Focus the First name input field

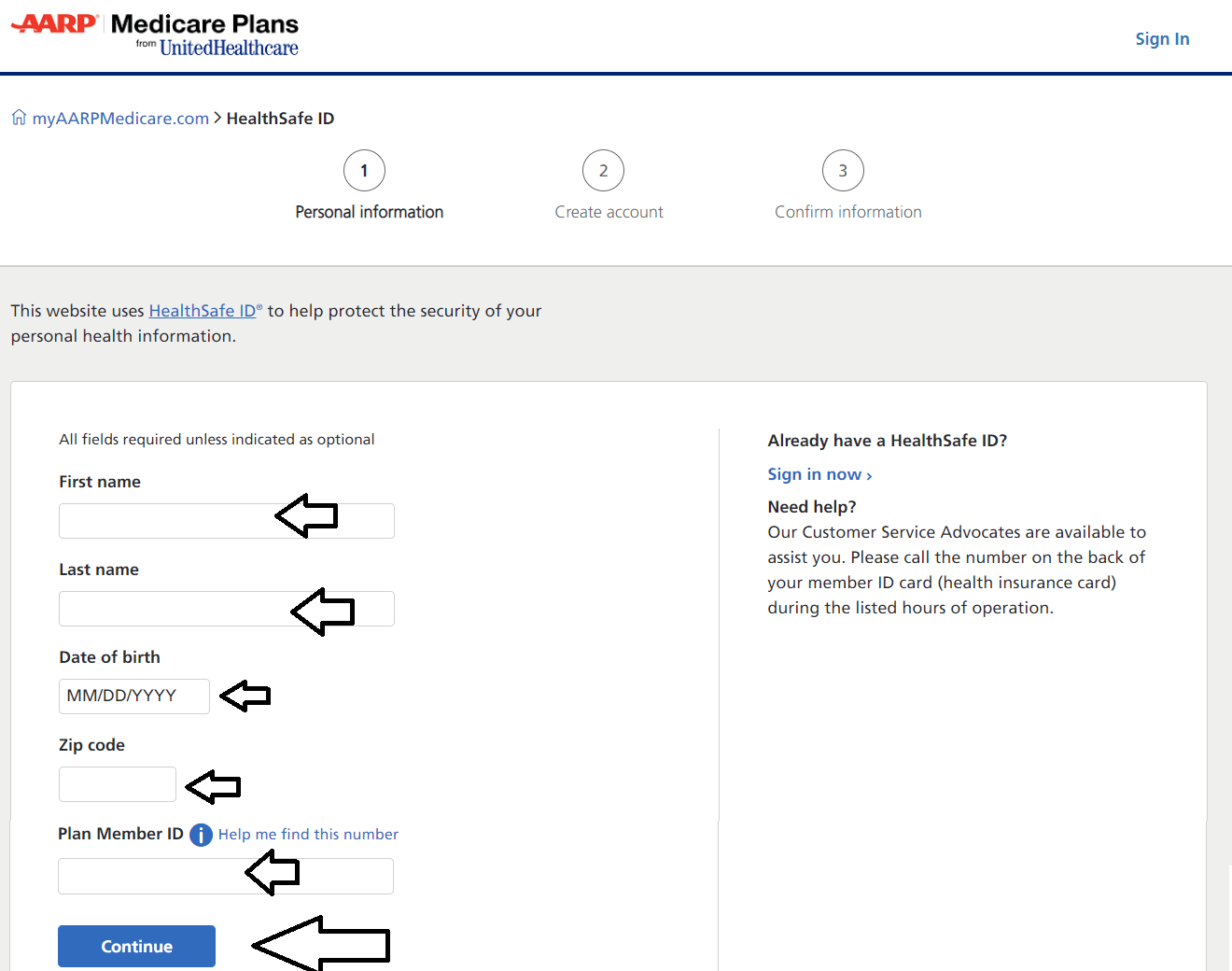[x=227, y=521]
